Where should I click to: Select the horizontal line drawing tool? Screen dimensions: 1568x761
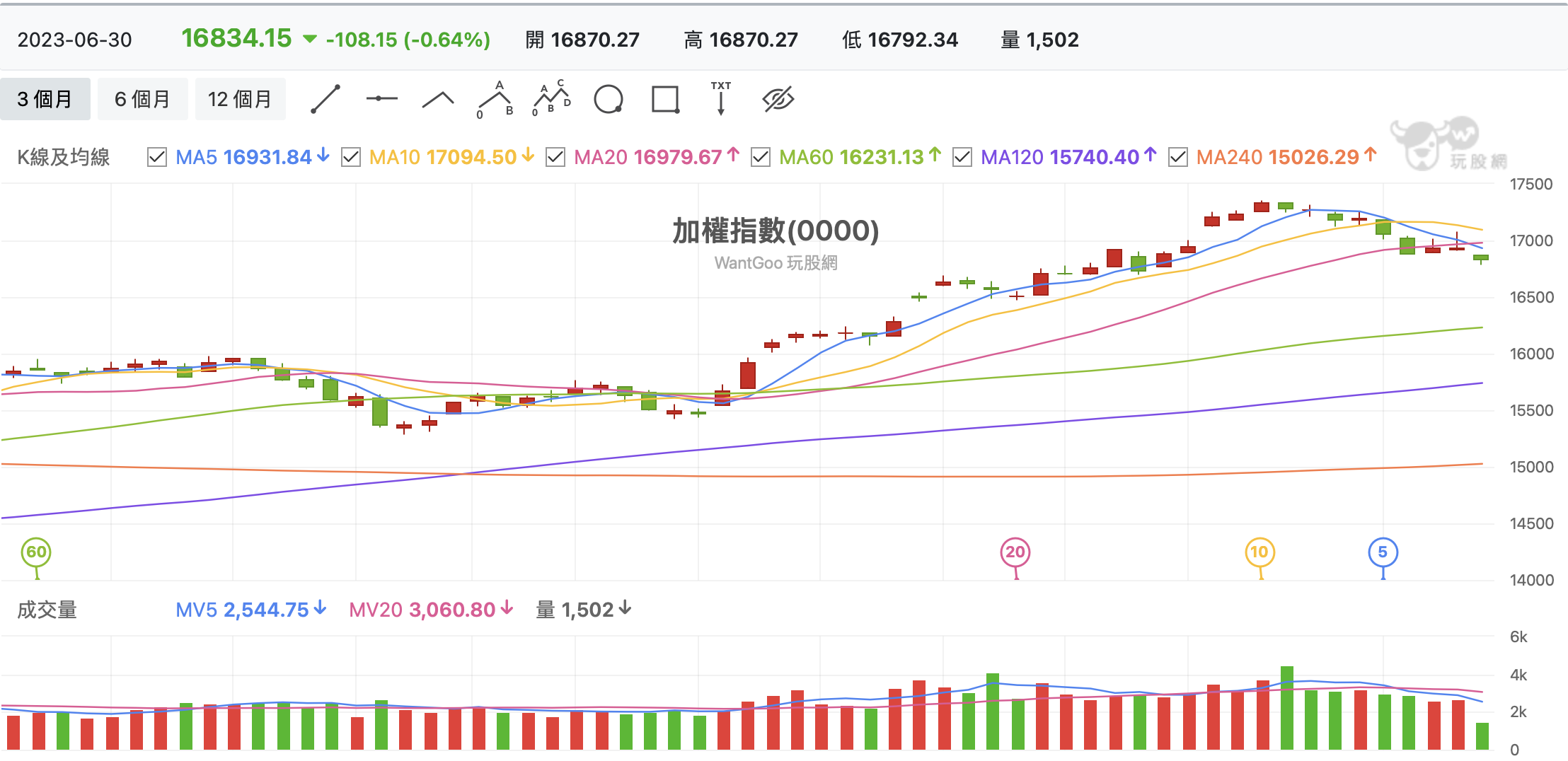click(x=382, y=99)
